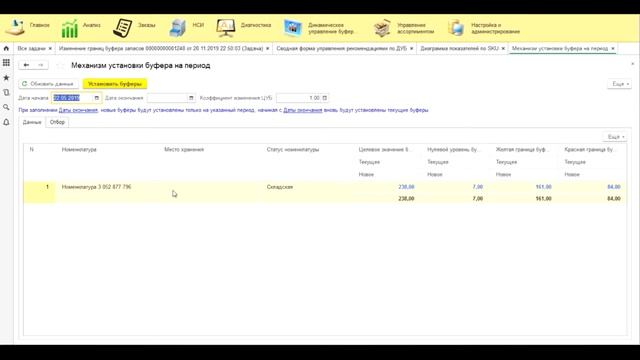Open the Заказы section icon
640x360 pixels.
click(122, 28)
